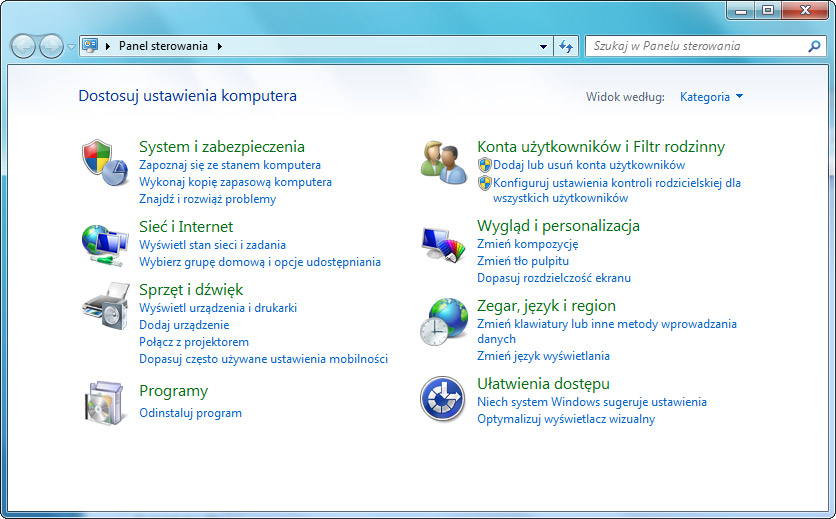Open Wybierz grupę domową i opcje udostępniania
Image resolution: width=836 pixels, height=519 pixels.
[x=260, y=262]
